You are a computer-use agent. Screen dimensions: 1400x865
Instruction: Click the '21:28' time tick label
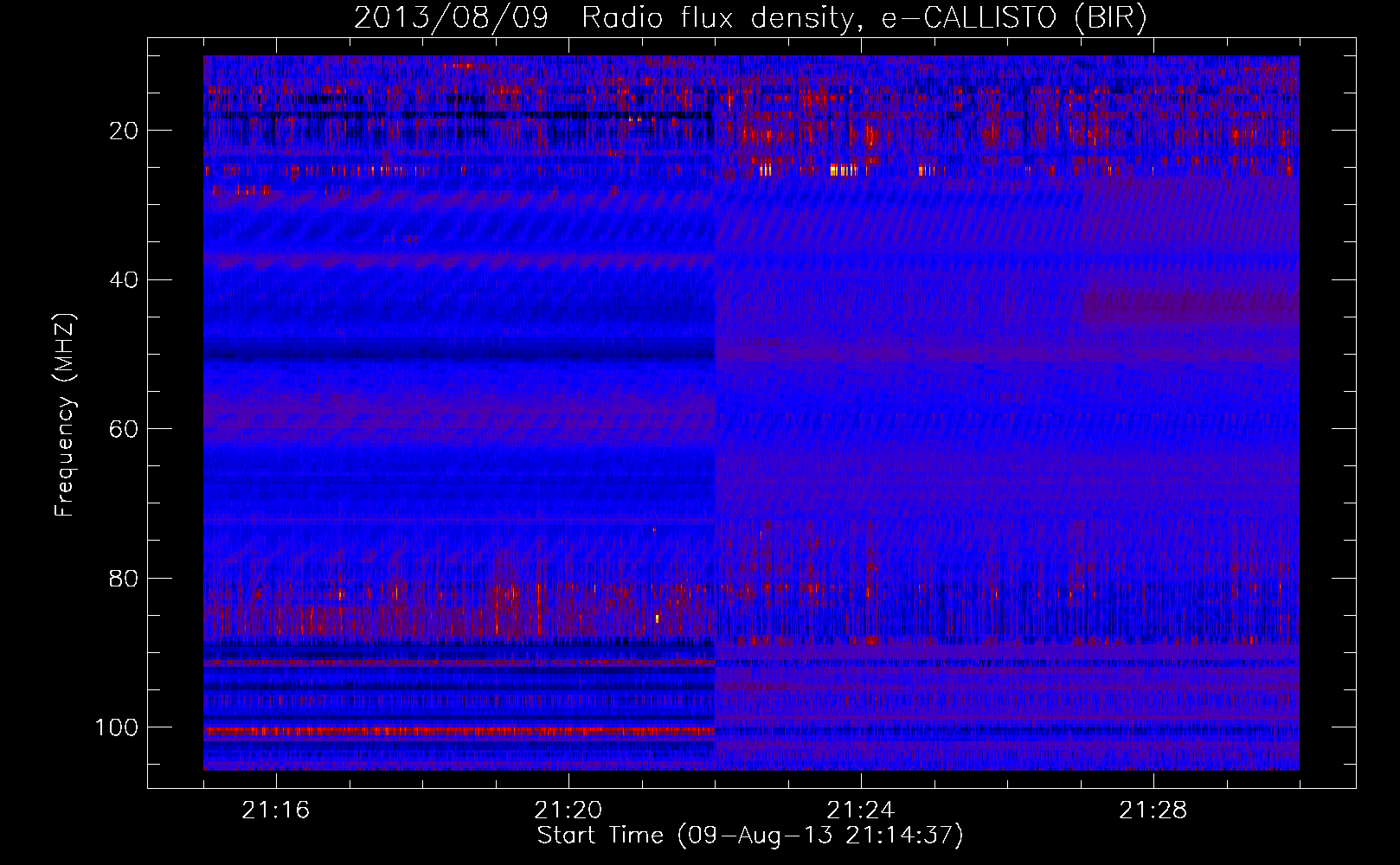(x=1153, y=811)
